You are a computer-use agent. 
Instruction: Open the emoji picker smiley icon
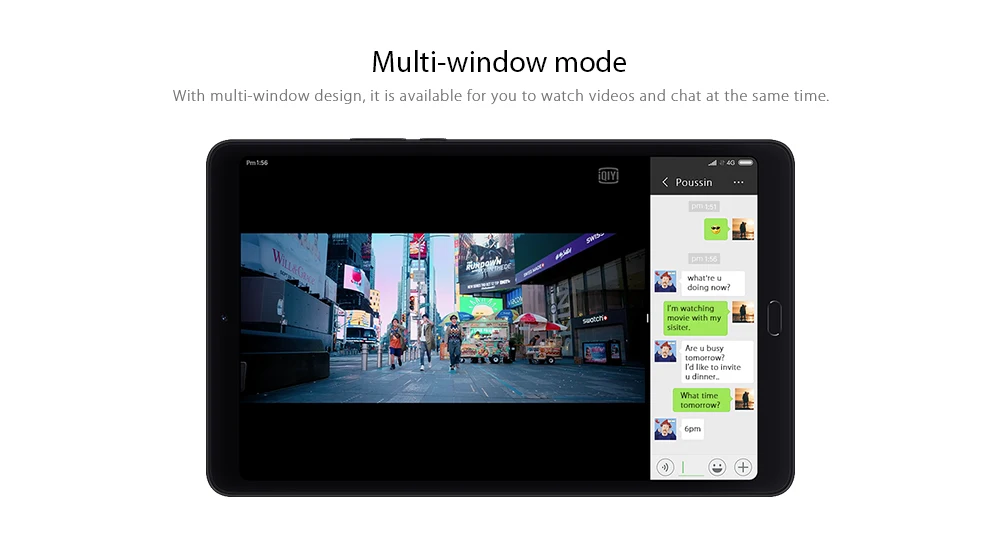click(717, 468)
